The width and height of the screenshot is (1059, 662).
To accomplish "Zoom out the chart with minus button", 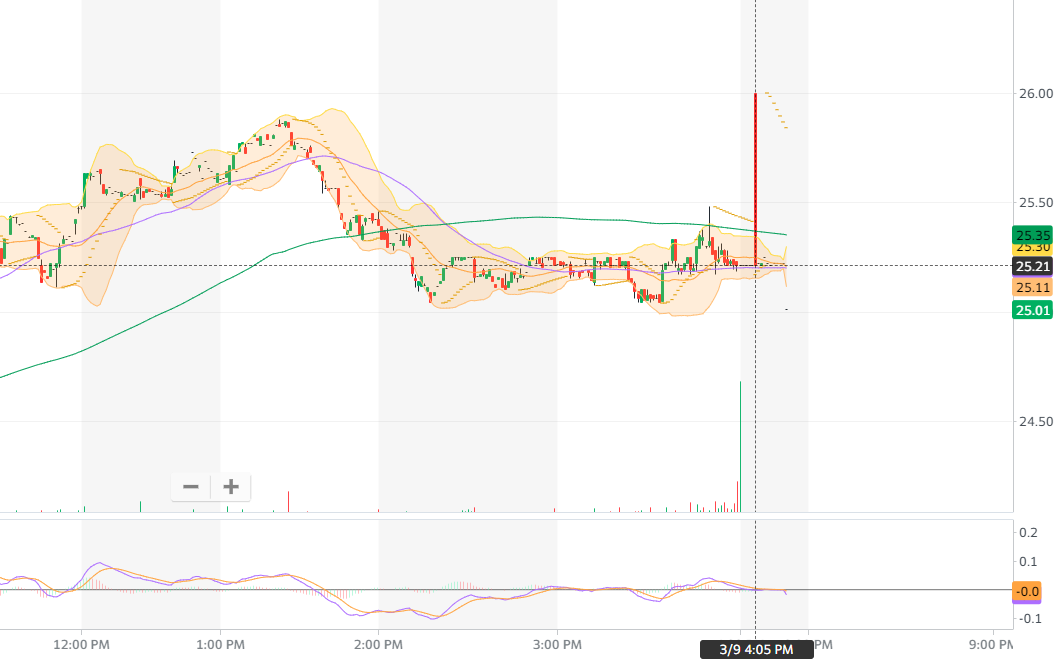I will click(x=191, y=487).
